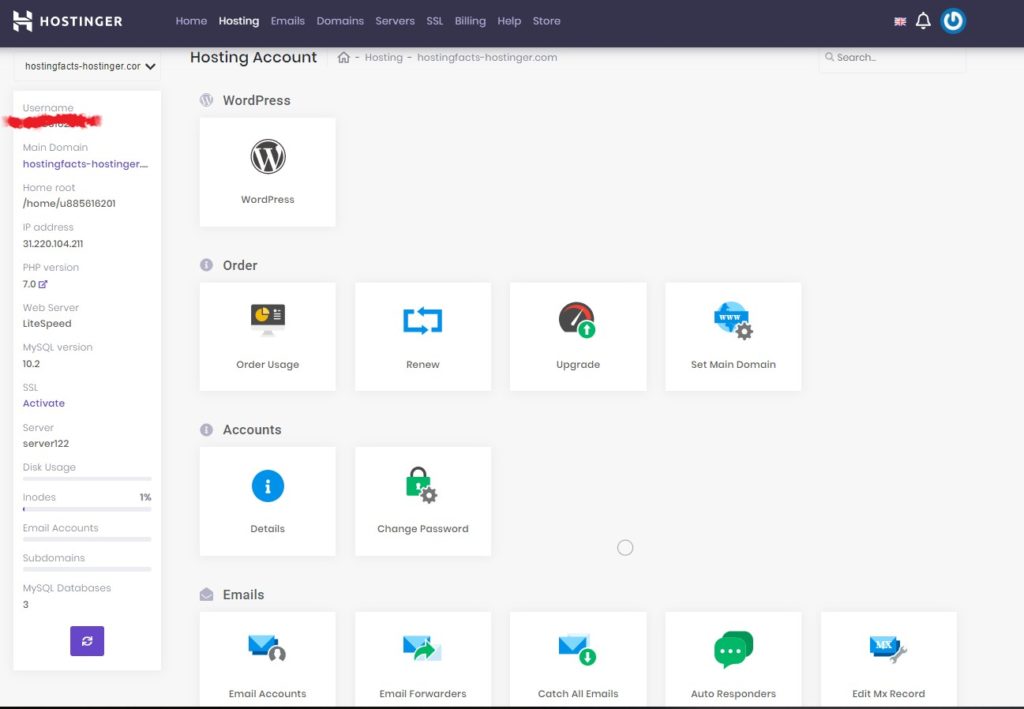Viewport: 1024px width, 709px height.
Task: Open the Domains menu item
Action: click(x=340, y=21)
